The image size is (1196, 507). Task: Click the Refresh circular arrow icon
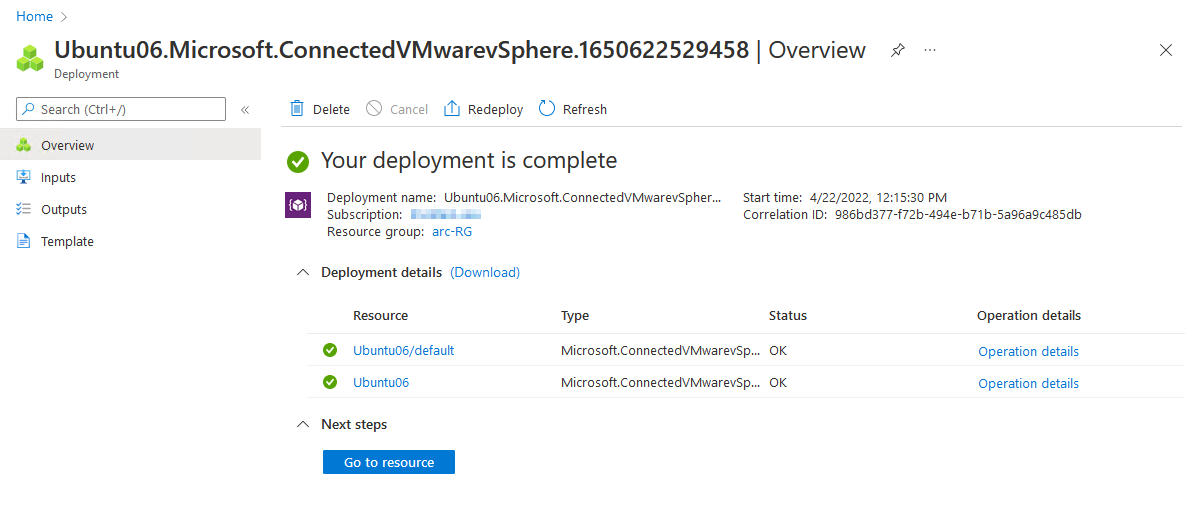click(x=546, y=108)
